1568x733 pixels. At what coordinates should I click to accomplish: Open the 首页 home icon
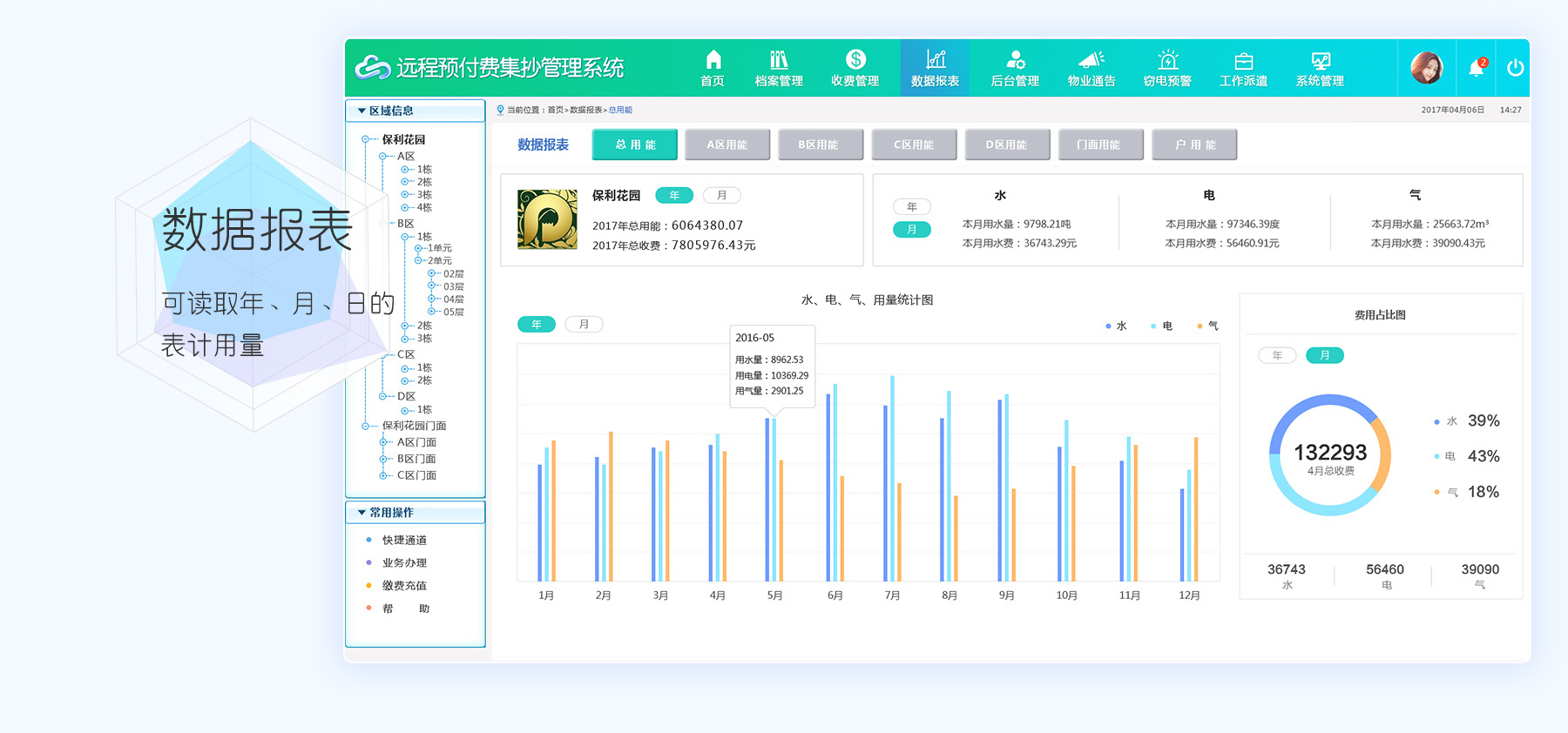[x=713, y=60]
